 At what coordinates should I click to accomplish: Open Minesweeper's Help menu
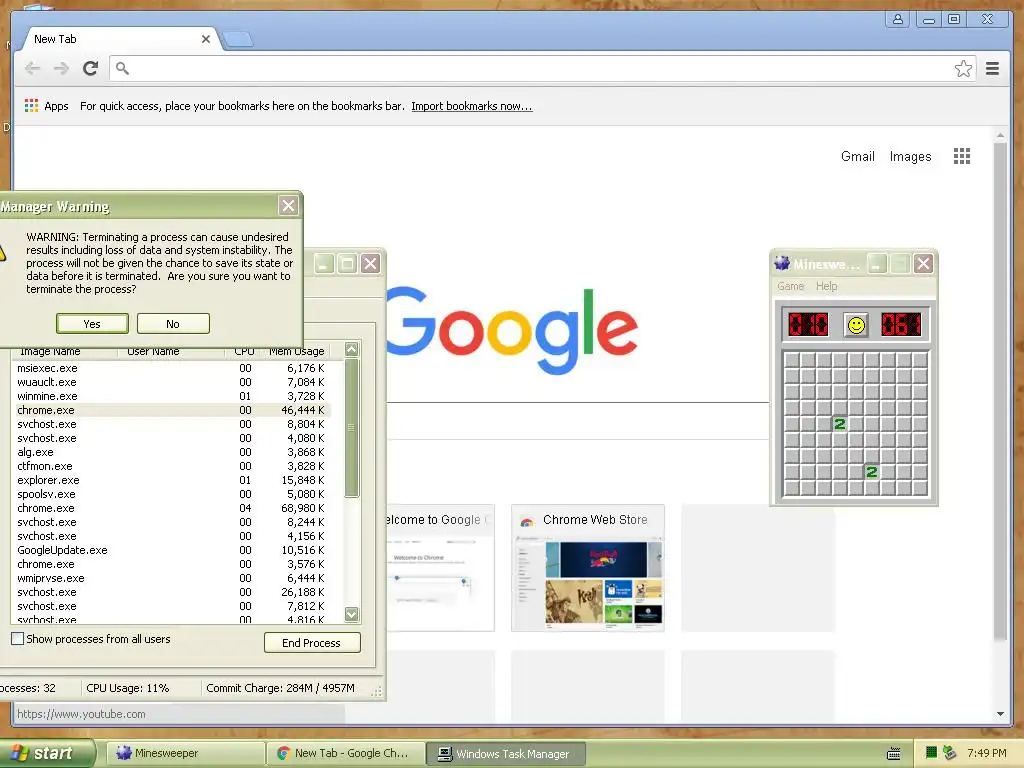pyautogui.click(x=826, y=286)
